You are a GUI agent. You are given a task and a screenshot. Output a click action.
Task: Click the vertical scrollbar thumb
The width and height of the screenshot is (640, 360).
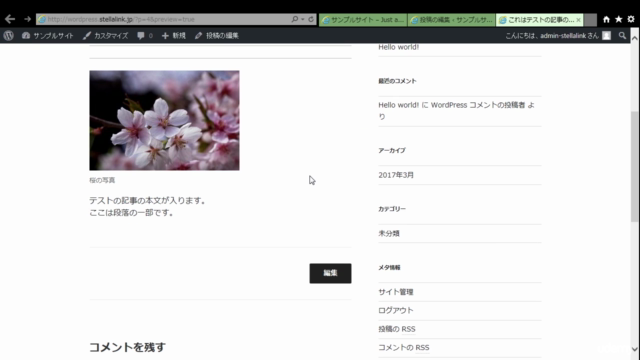coord(635,166)
